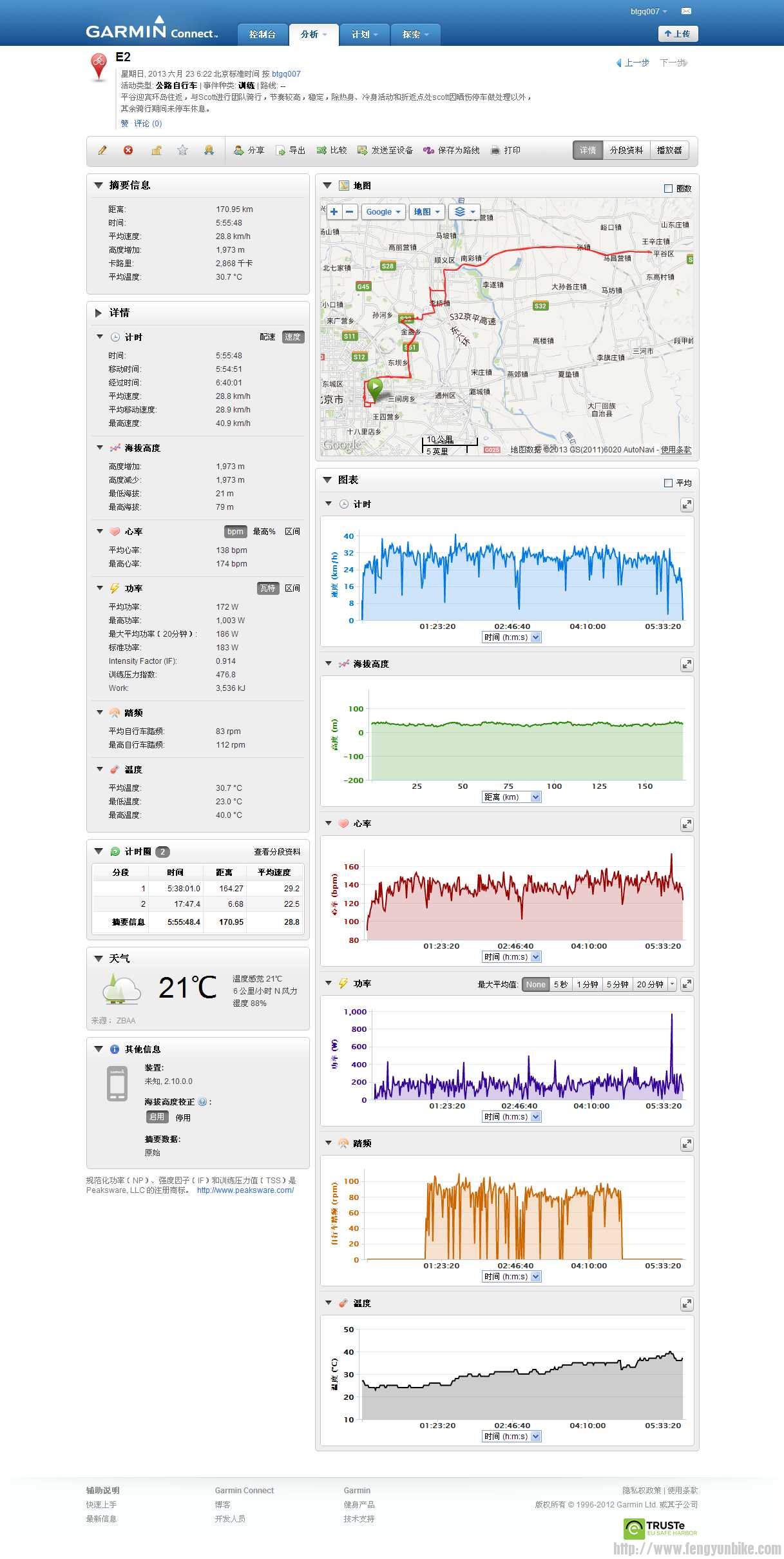
Task: Switch to the 分段资料 splits view
Action: click(626, 150)
